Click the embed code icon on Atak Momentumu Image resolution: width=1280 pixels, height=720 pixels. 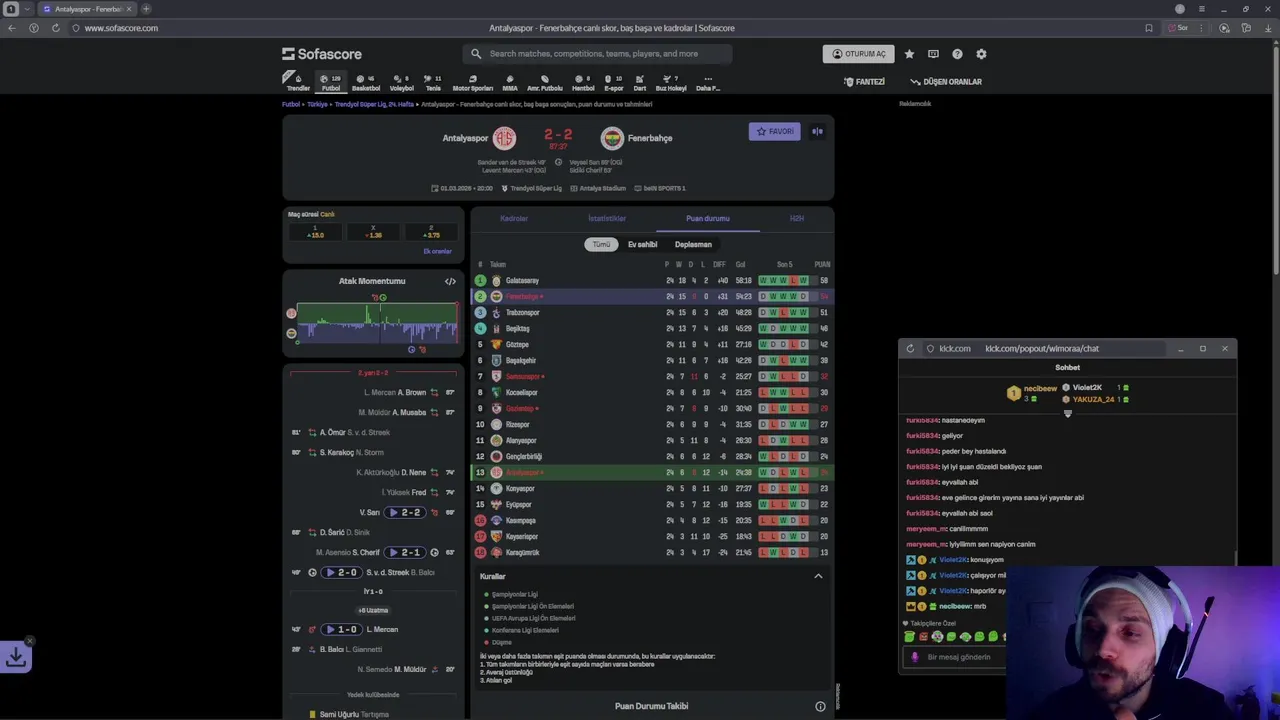[450, 281]
